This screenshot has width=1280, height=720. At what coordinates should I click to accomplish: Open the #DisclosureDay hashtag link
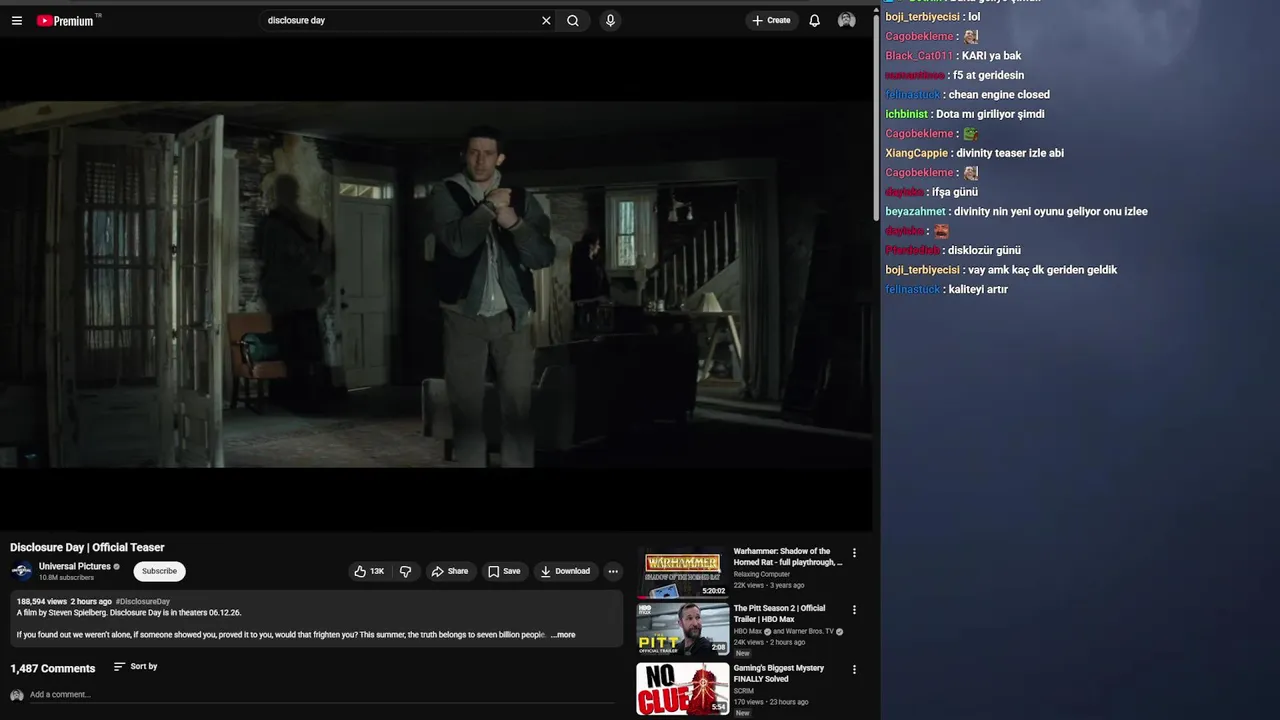(x=143, y=602)
